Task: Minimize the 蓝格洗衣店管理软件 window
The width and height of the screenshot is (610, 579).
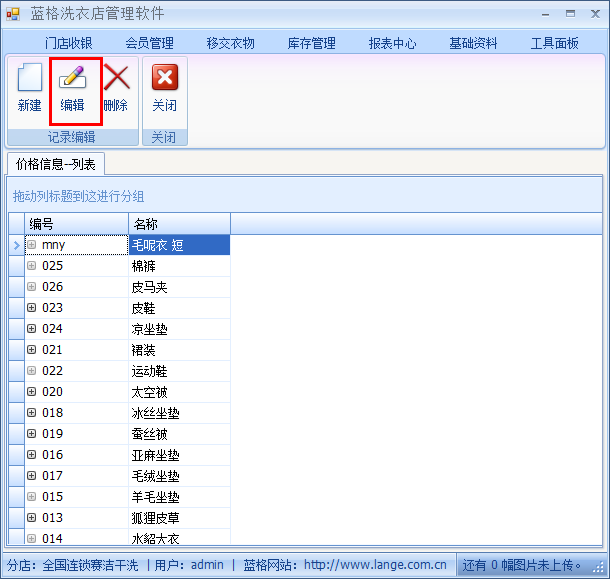Action: pos(545,15)
